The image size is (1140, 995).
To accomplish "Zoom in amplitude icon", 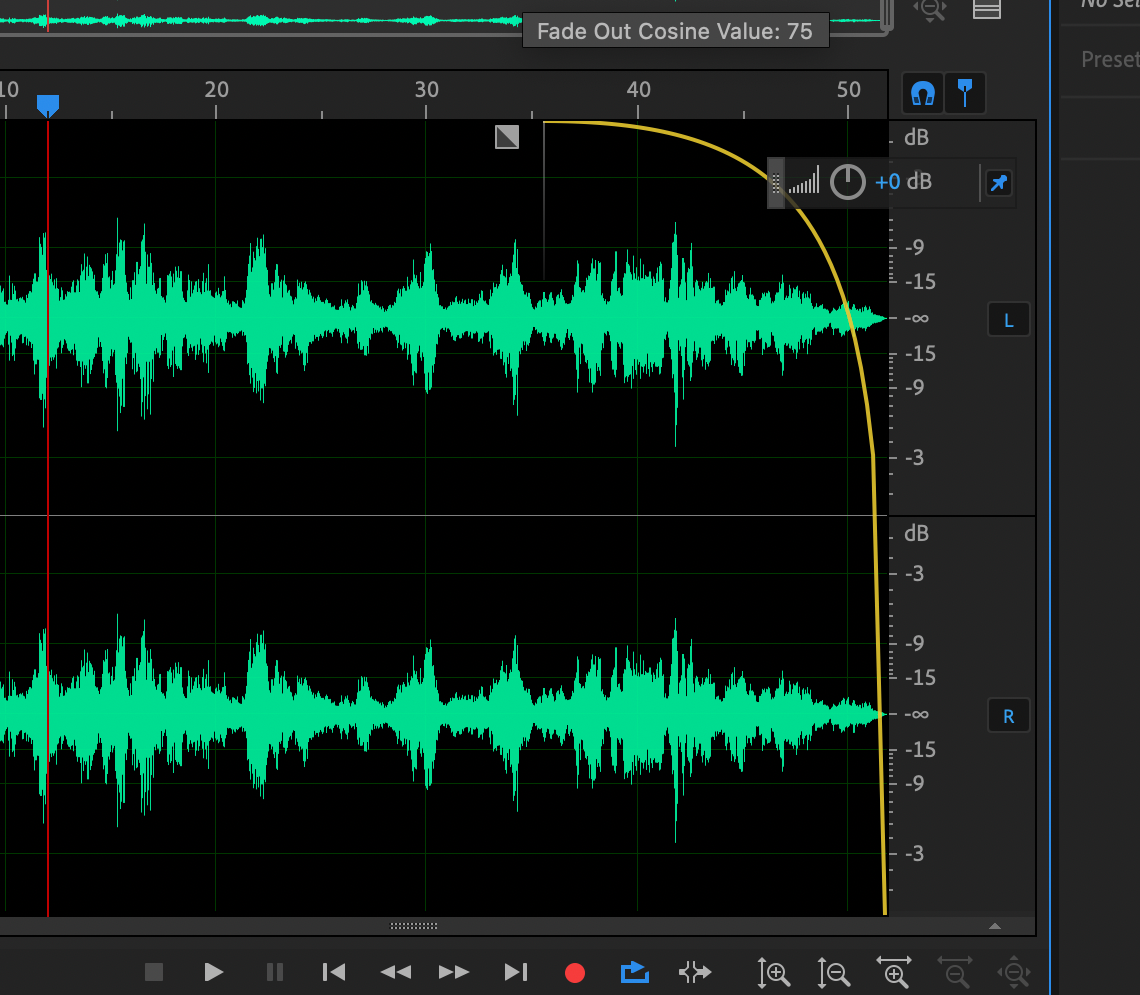I will click(x=774, y=972).
